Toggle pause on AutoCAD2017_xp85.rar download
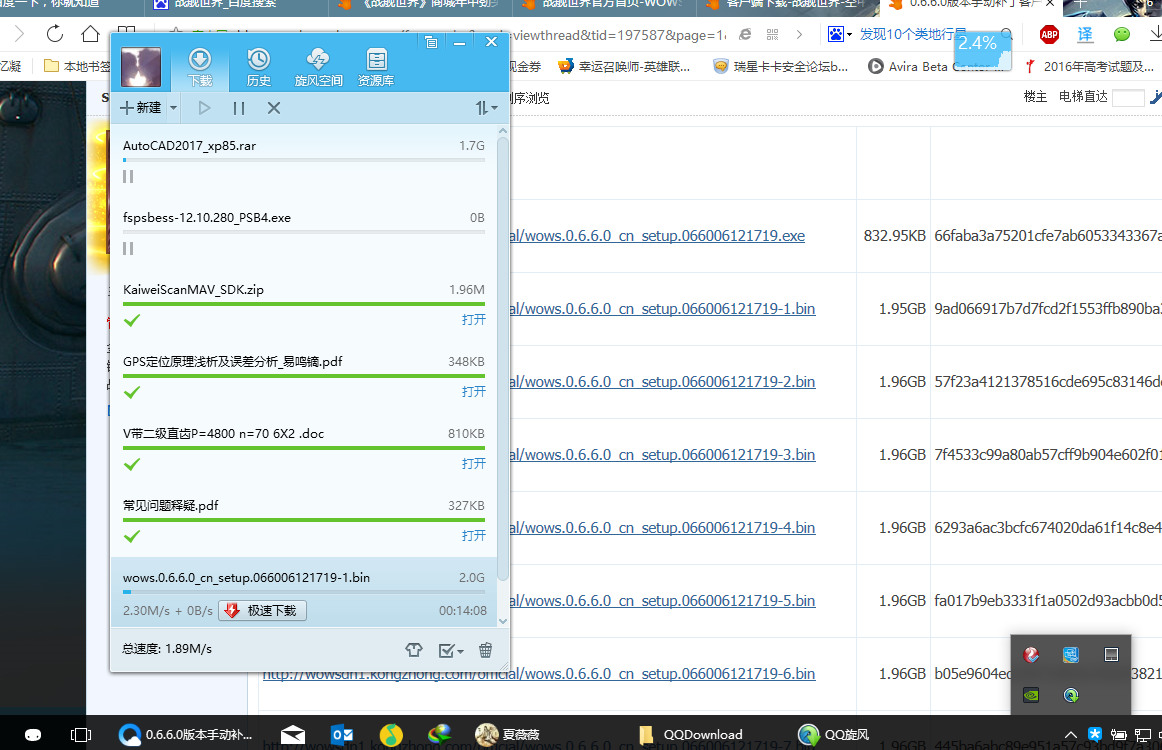The image size is (1162, 750). coord(128,176)
